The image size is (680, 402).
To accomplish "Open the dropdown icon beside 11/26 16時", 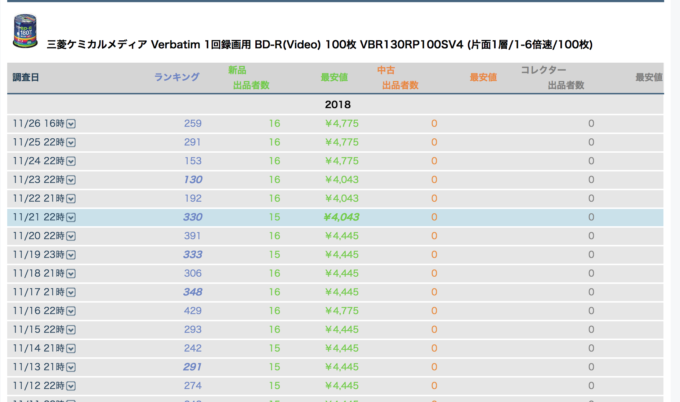I will [x=71, y=124].
